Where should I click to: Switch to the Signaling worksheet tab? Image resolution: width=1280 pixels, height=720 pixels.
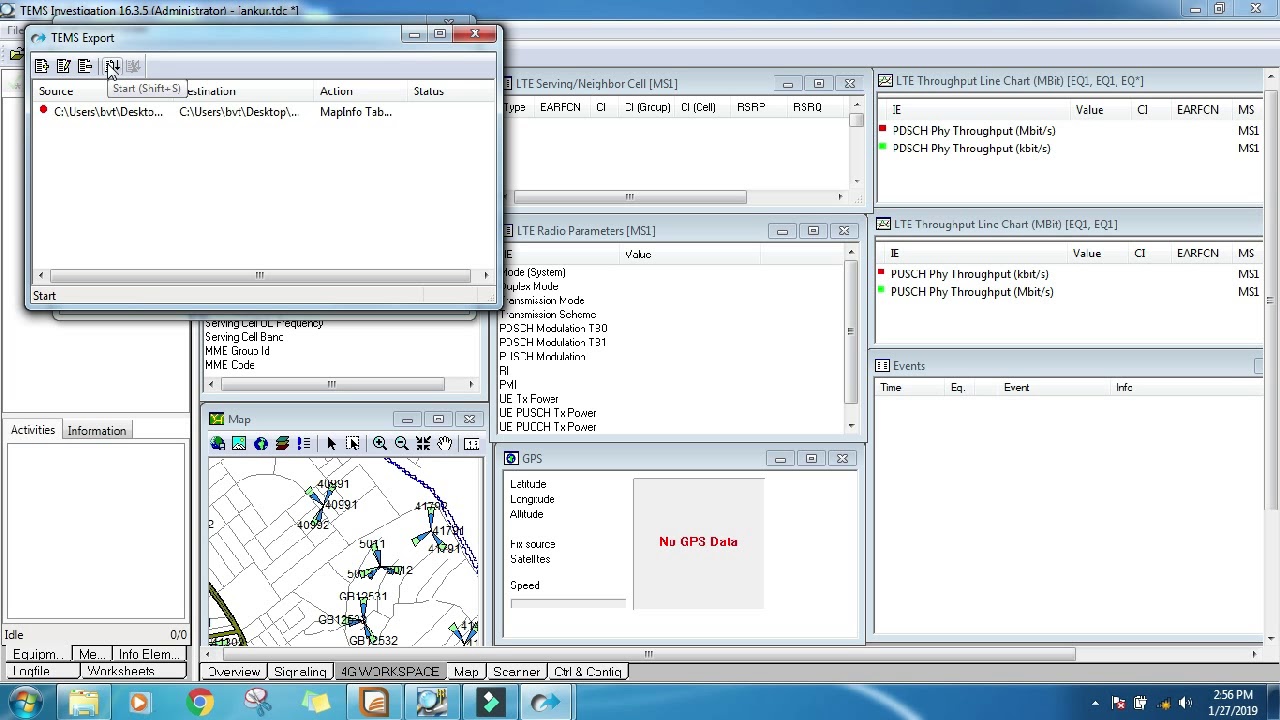coord(300,672)
